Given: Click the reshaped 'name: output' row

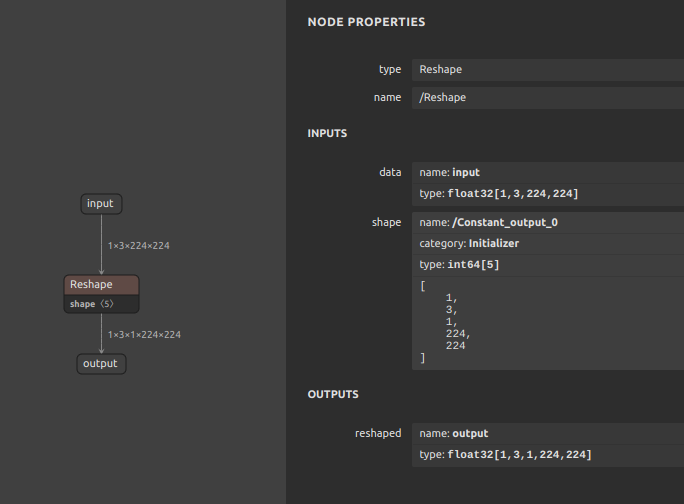Looking at the screenshot, I should (548, 434).
